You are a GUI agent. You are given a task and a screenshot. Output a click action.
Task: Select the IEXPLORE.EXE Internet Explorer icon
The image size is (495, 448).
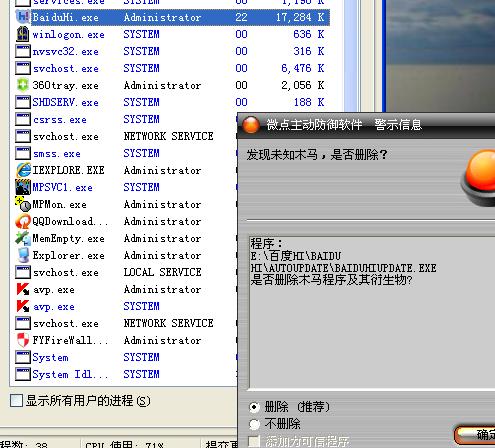click(23, 170)
